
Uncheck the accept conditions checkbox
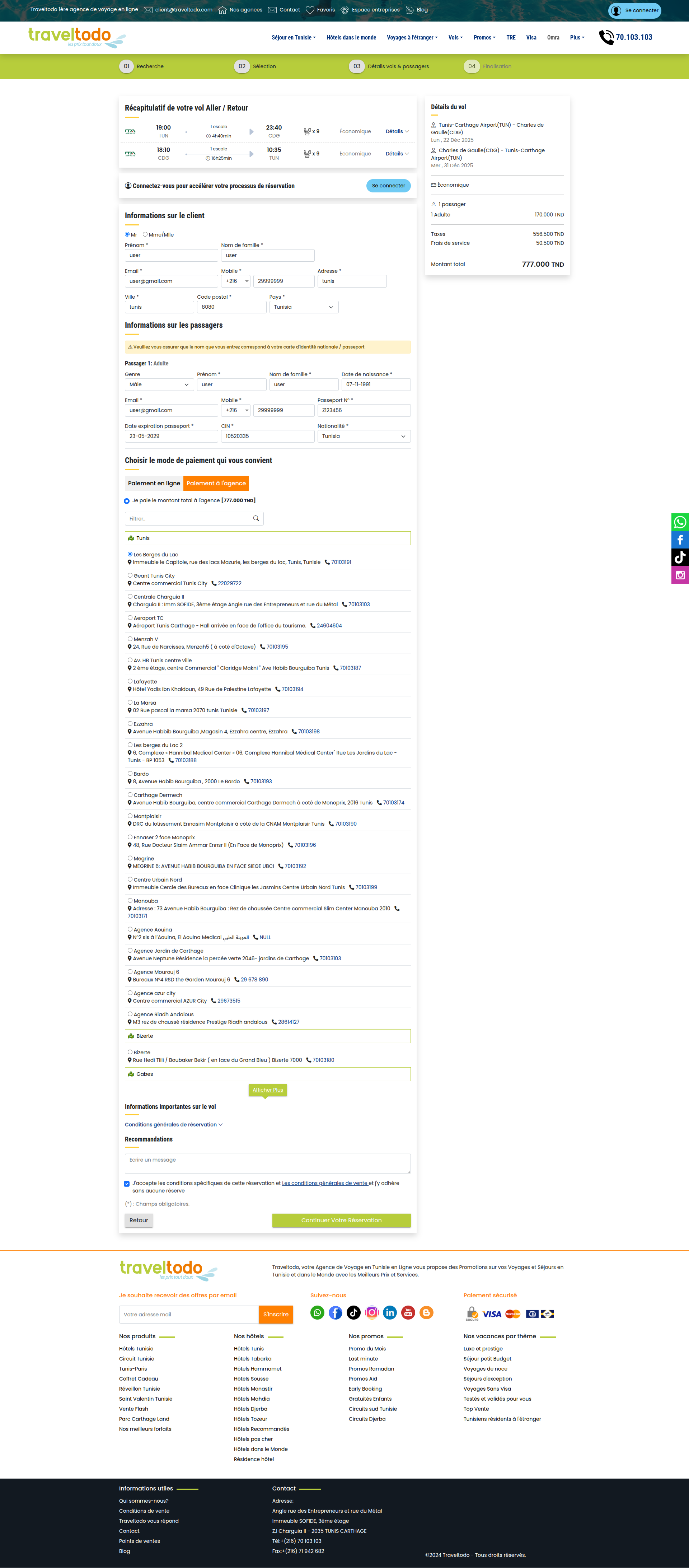[x=127, y=1183]
